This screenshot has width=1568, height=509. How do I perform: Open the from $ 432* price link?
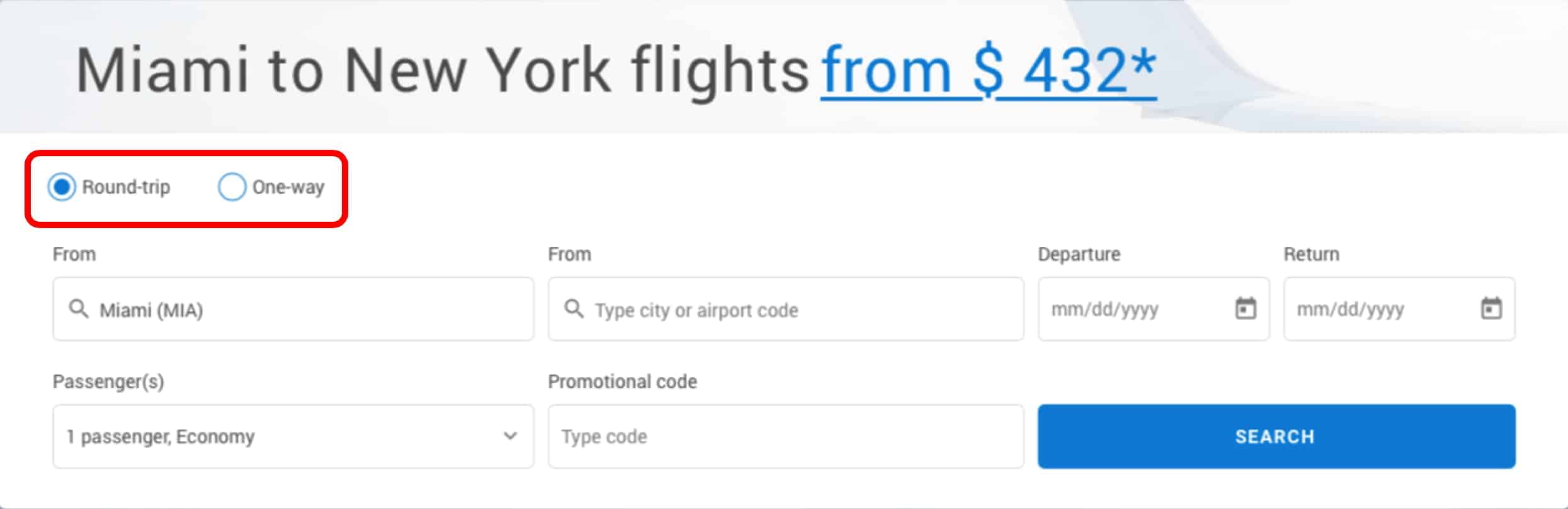[x=989, y=71]
